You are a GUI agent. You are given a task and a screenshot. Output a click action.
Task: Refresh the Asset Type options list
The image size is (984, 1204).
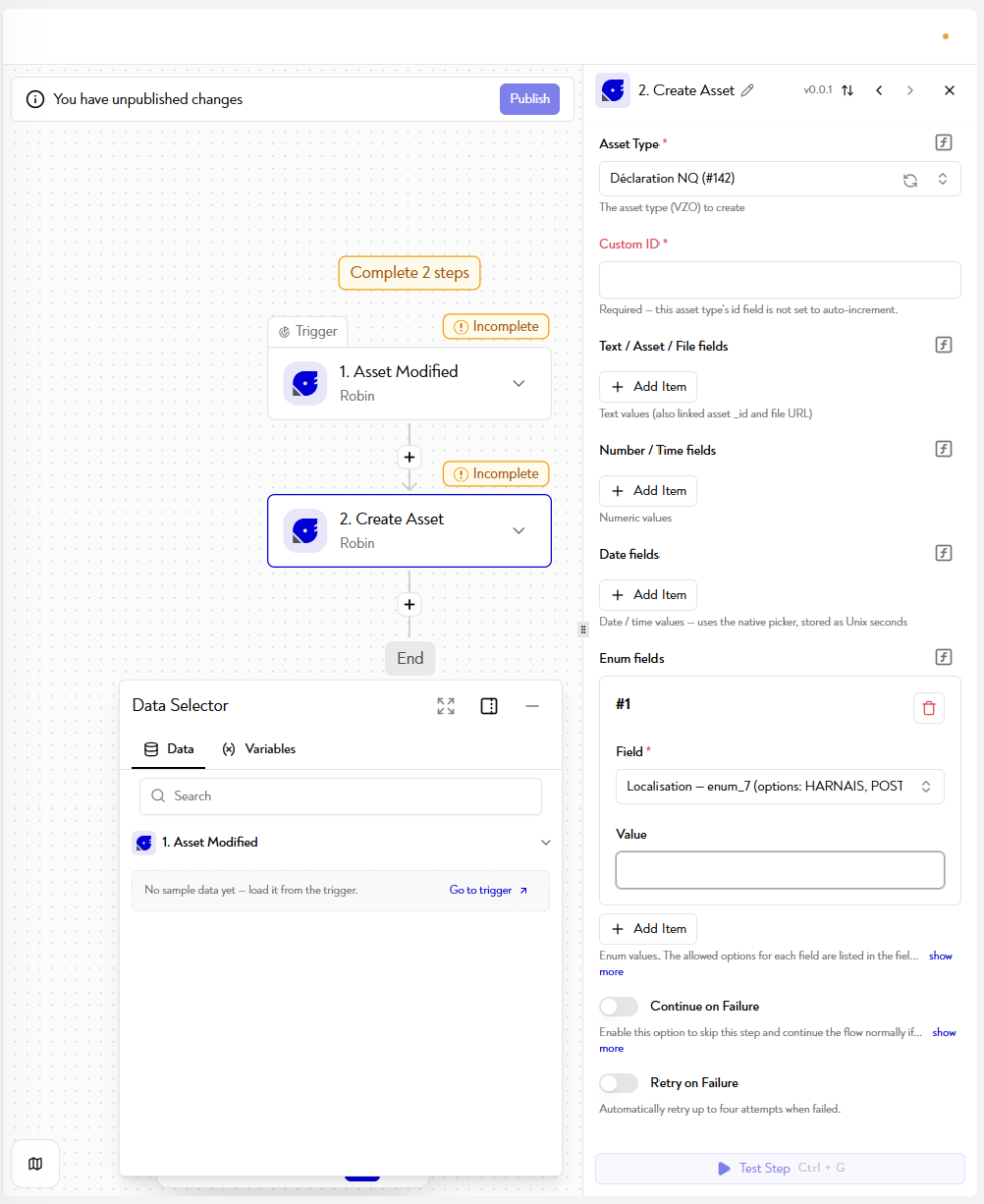pos(910,180)
